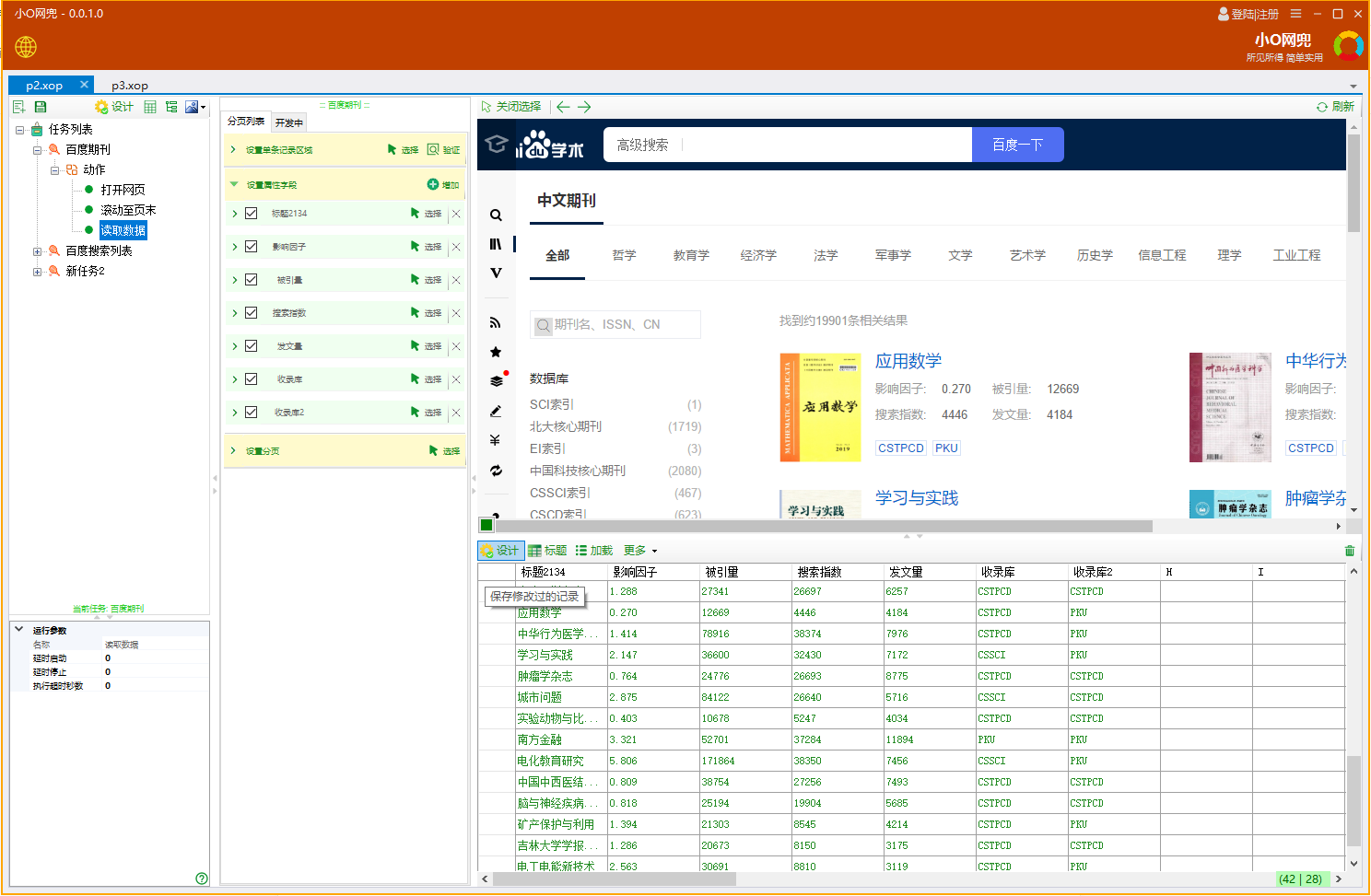Toggle the 设计 button in the data grid toolbar

pyautogui.click(x=500, y=551)
